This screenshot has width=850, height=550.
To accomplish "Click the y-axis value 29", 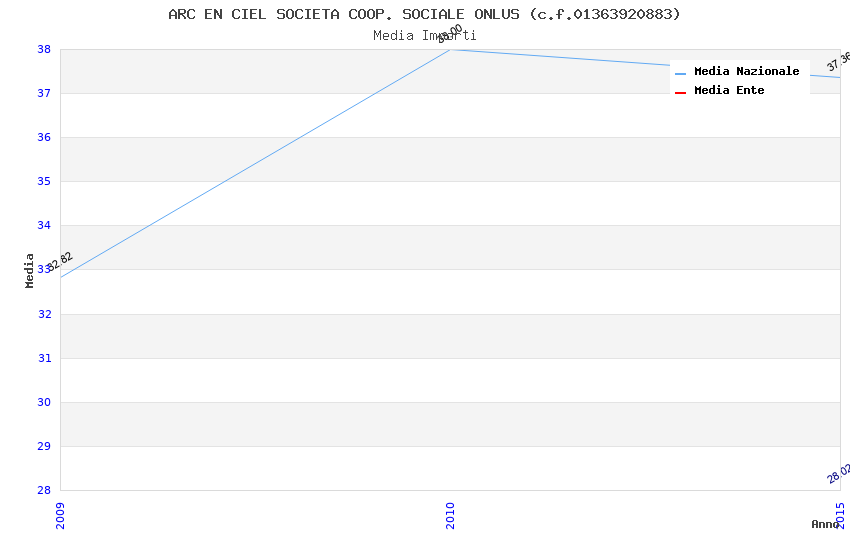I will pyautogui.click(x=44, y=446).
